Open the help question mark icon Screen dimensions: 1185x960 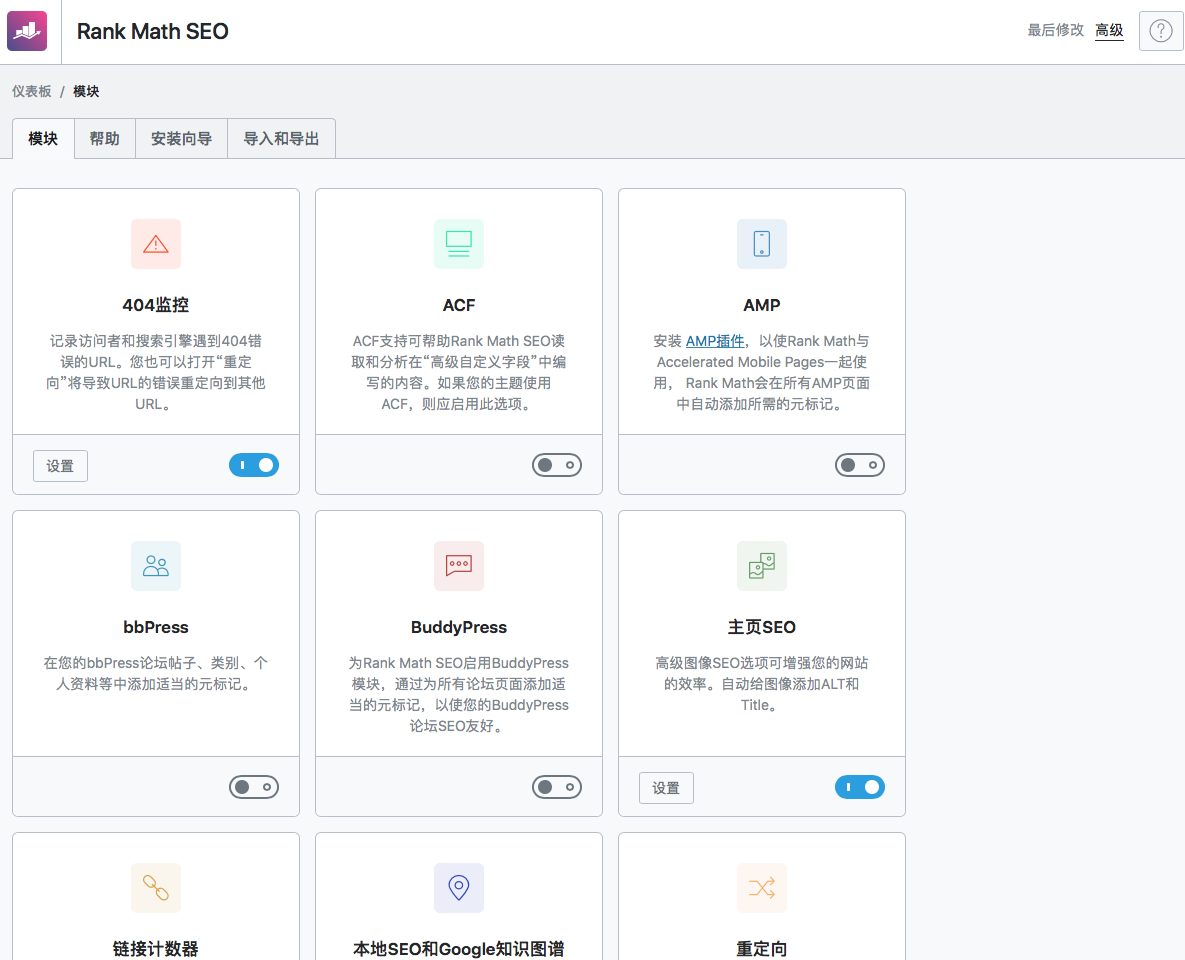click(x=1160, y=31)
